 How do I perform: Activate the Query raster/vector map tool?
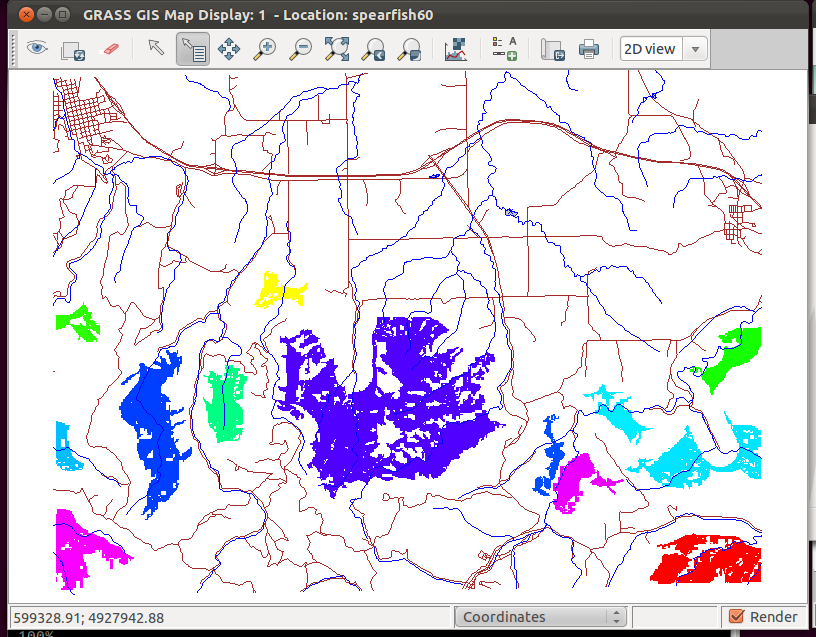(x=193, y=49)
